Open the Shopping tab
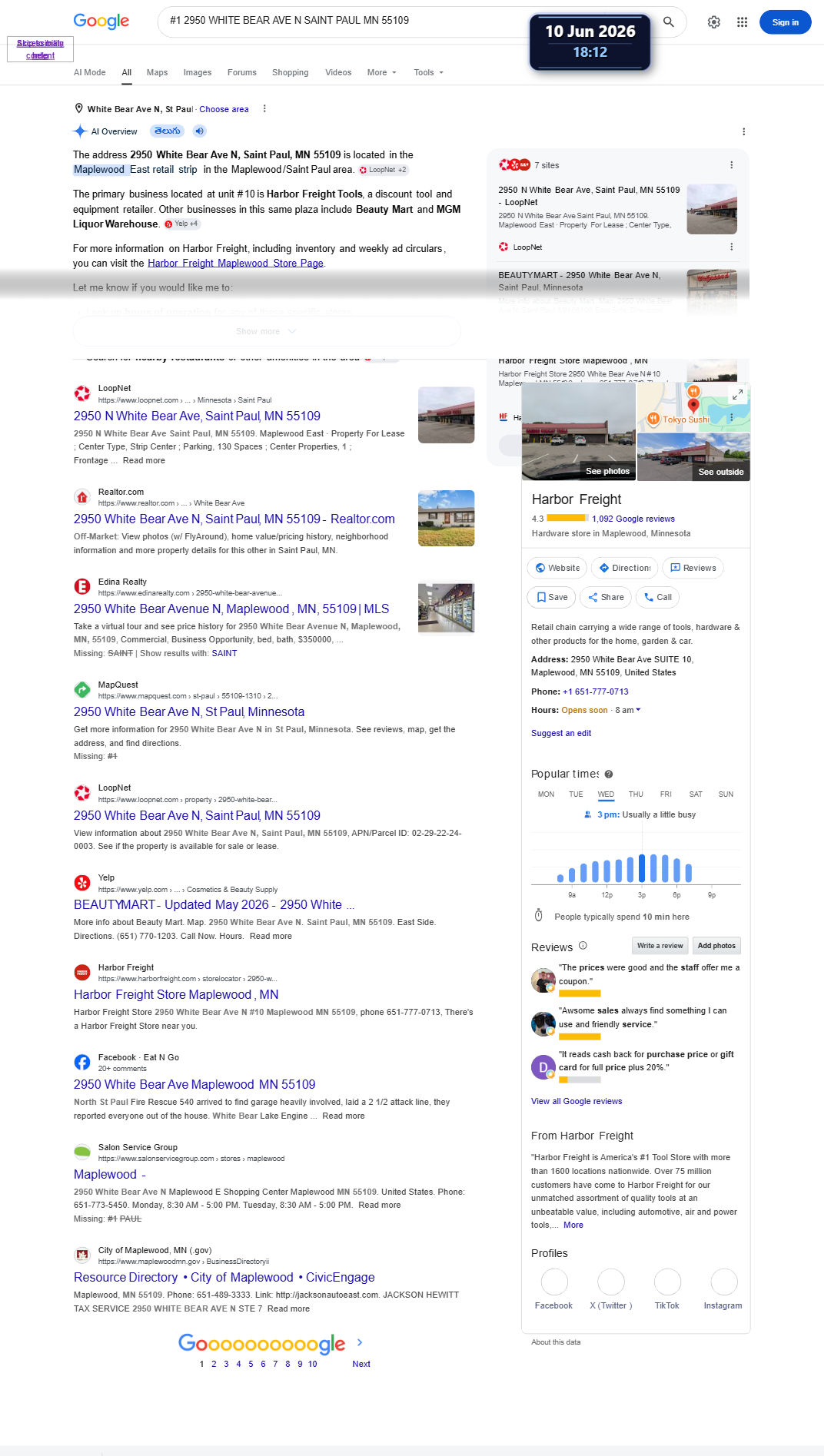 pyautogui.click(x=290, y=72)
